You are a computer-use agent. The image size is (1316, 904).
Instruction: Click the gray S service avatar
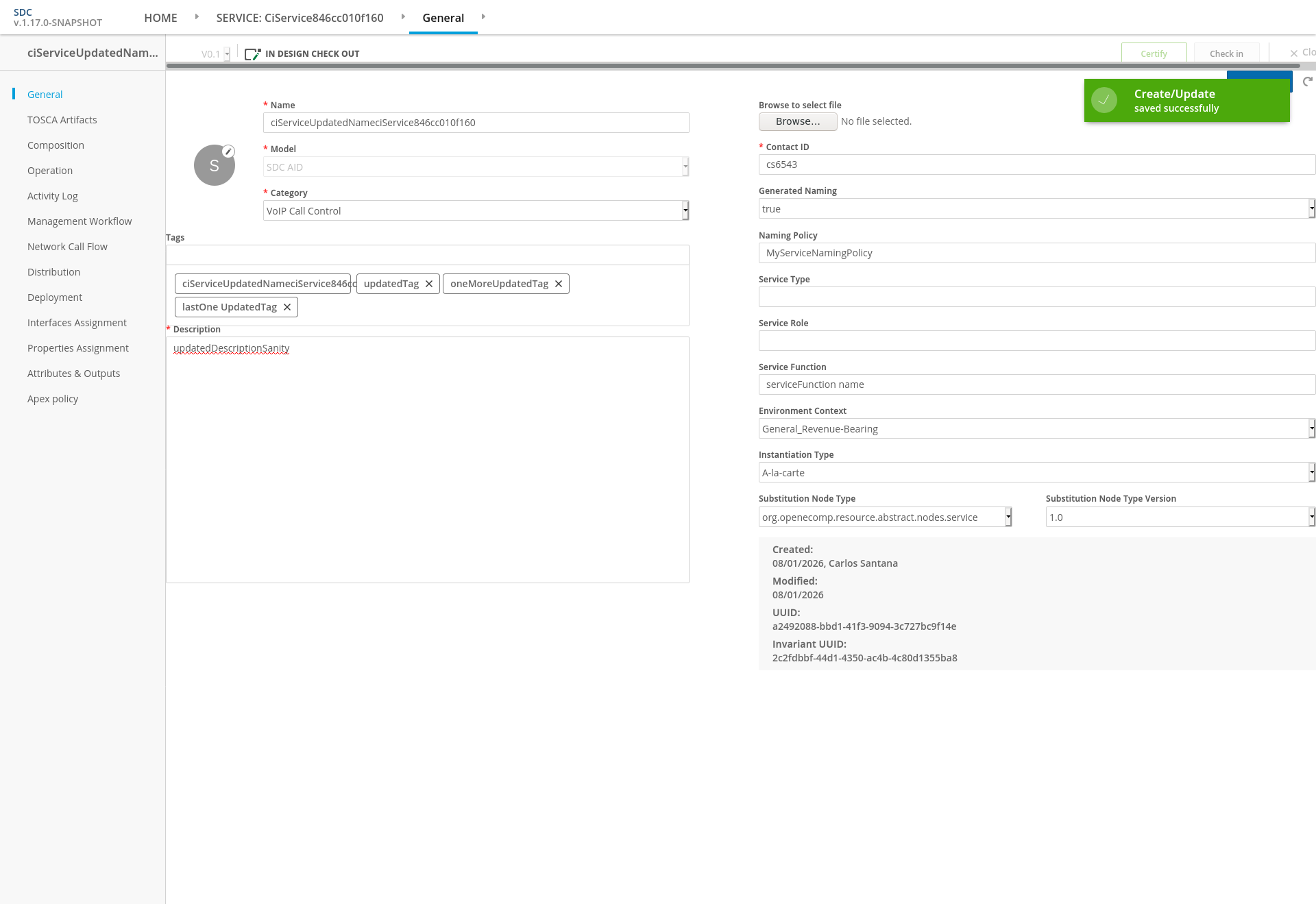214,165
